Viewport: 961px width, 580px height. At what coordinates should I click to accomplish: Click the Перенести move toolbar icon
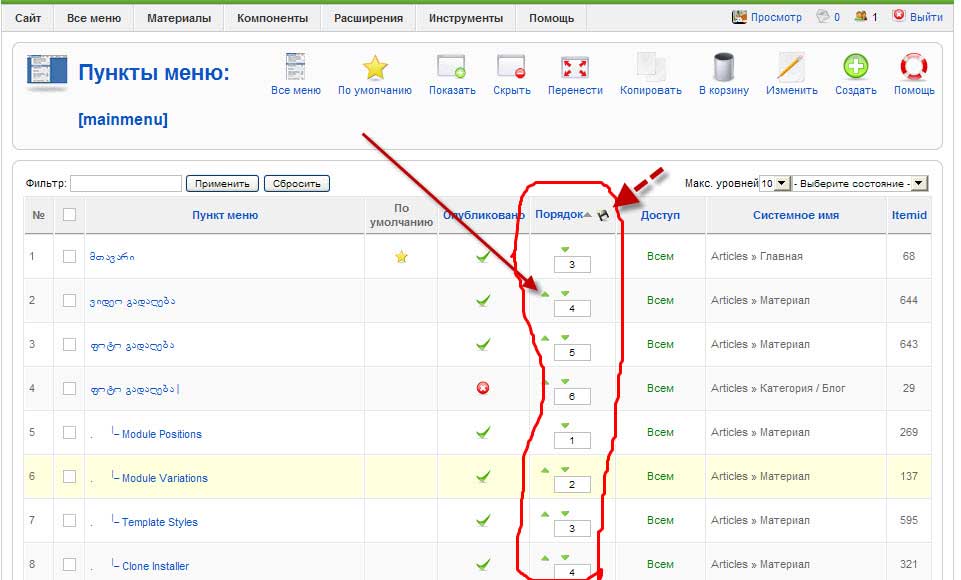pyautogui.click(x=575, y=67)
